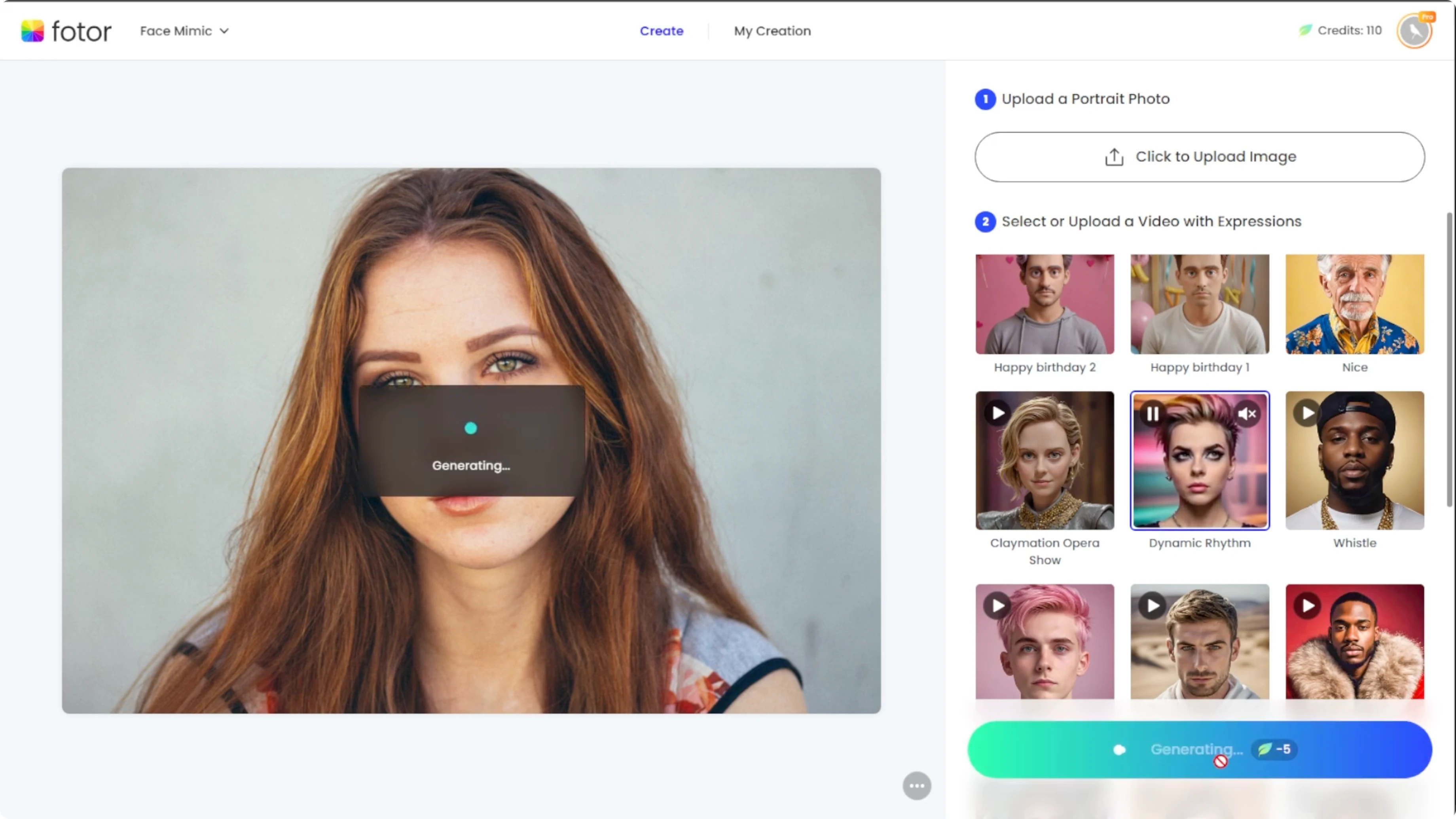Image resolution: width=1456 pixels, height=819 pixels.
Task: Switch to the Create tab
Action: click(661, 31)
